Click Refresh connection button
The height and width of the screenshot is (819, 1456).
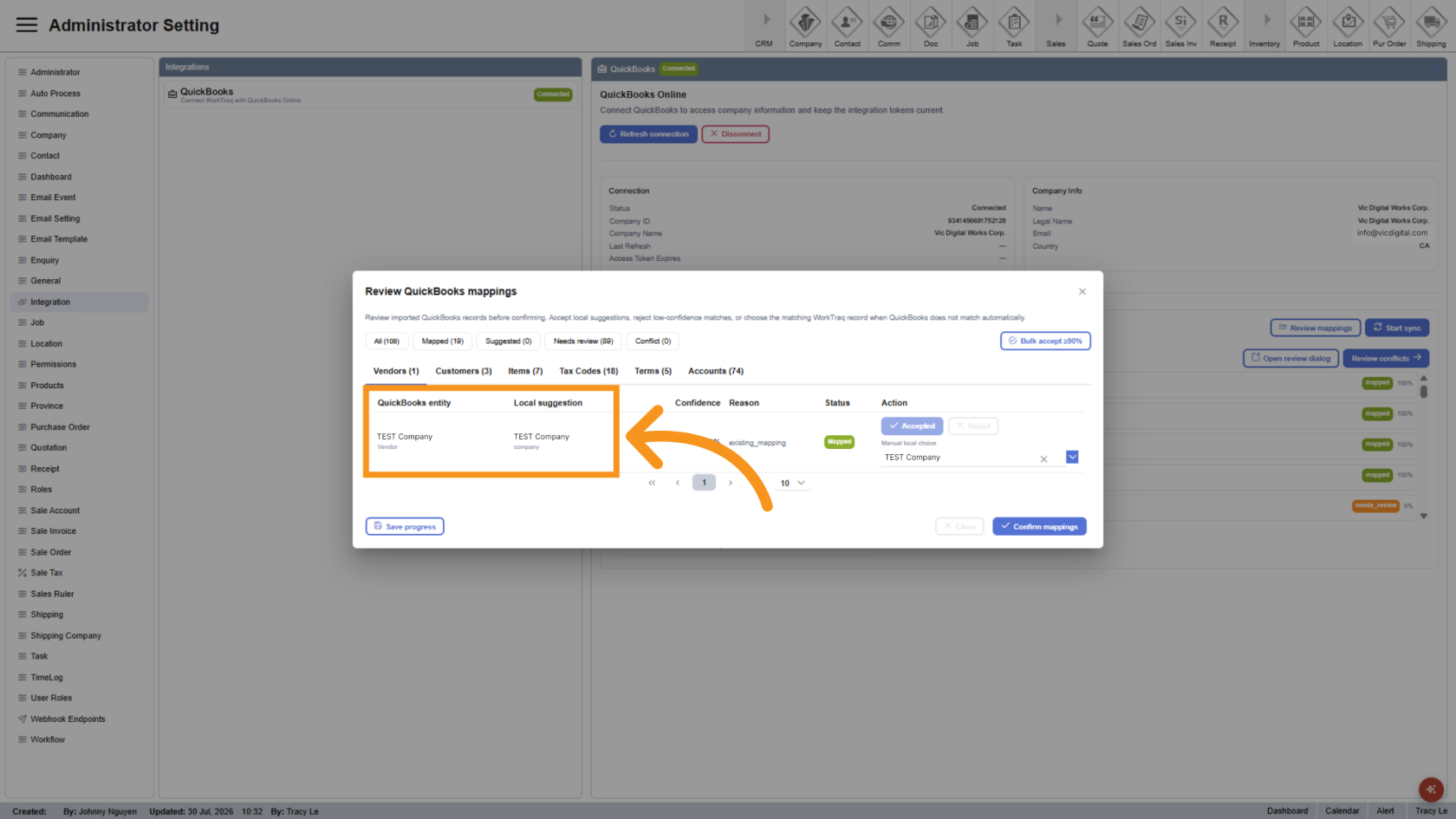(648, 134)
